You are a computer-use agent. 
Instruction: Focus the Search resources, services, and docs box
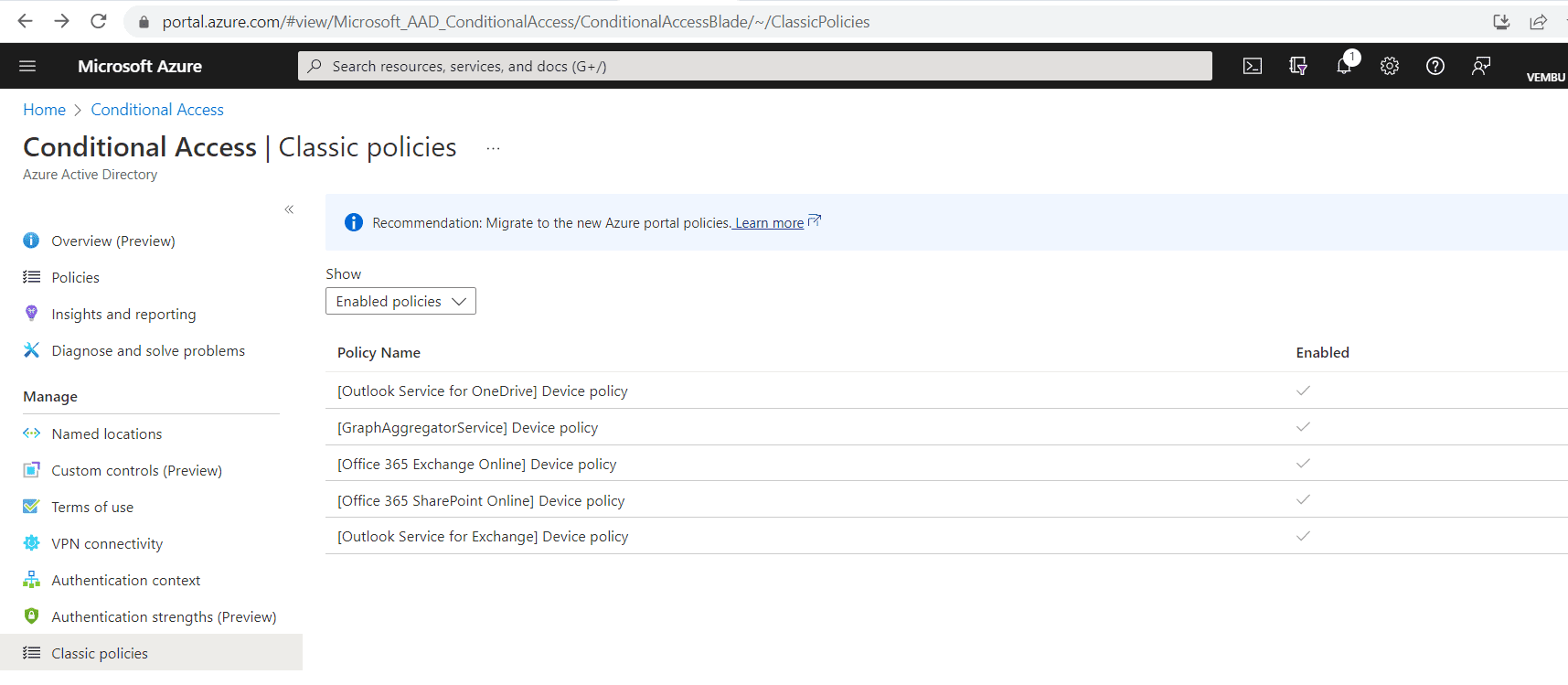(x=755, y=66)
